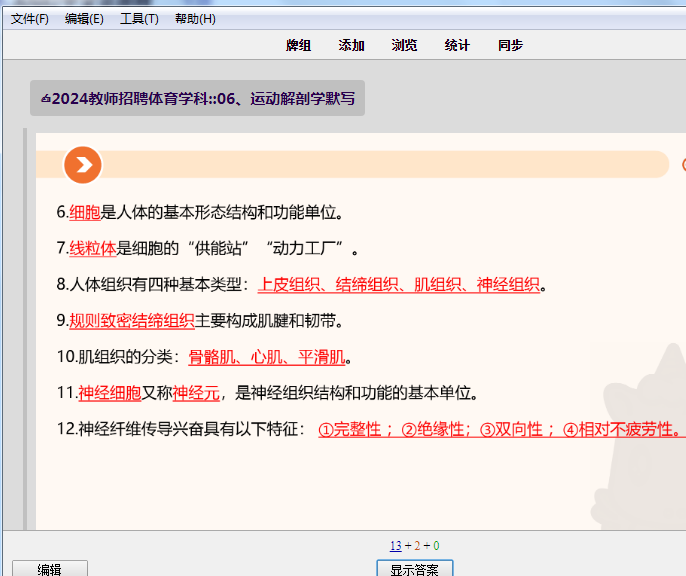This screenshot has width=686, height=576.
Task: Click the deck title 2024教师招聘体育学科
Action: pyautogui.click(x=197, y=98)
